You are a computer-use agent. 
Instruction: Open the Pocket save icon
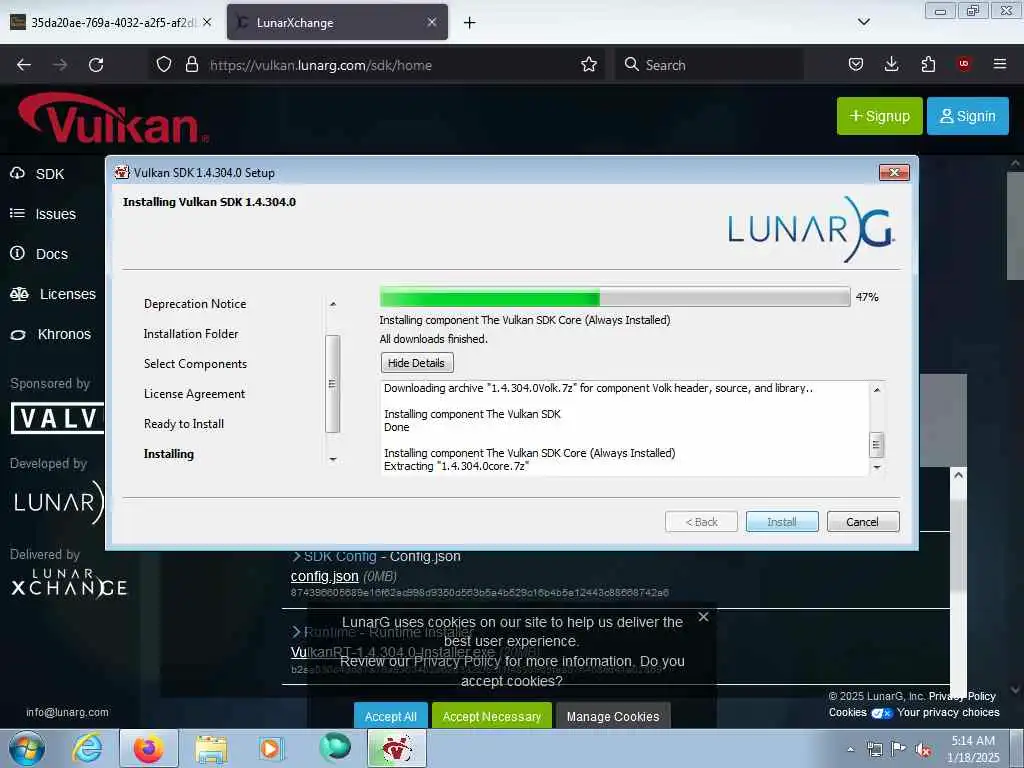pos(856,64)
